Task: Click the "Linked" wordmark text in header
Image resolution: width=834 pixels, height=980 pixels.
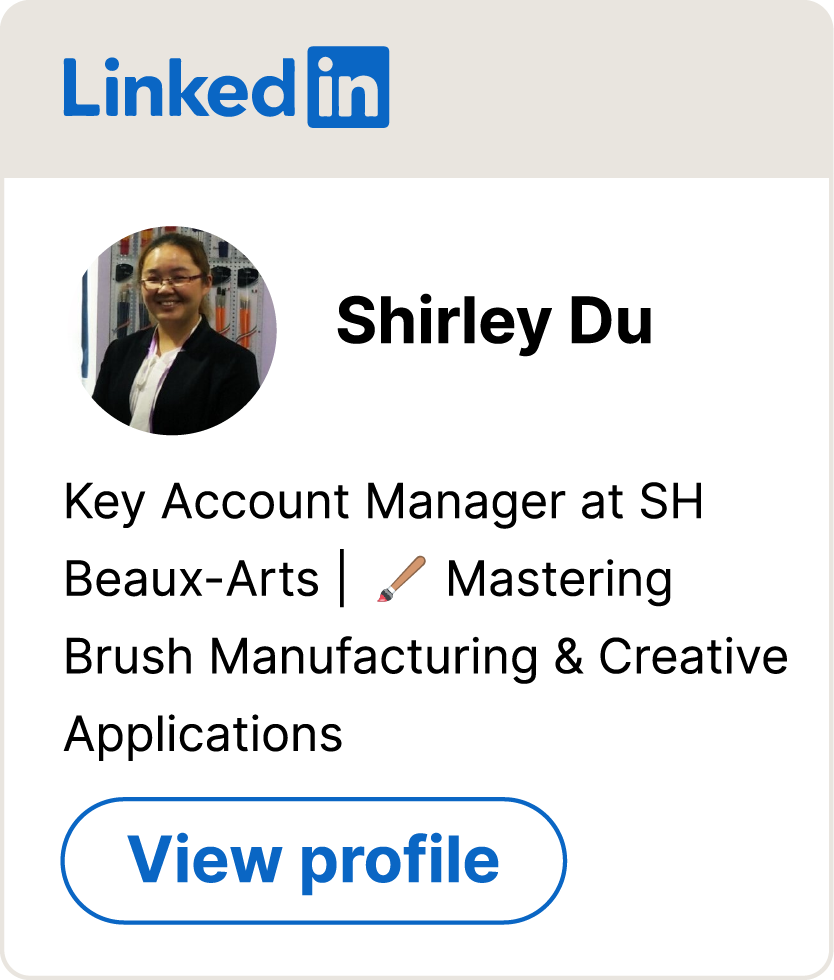Action: [180, 88]
